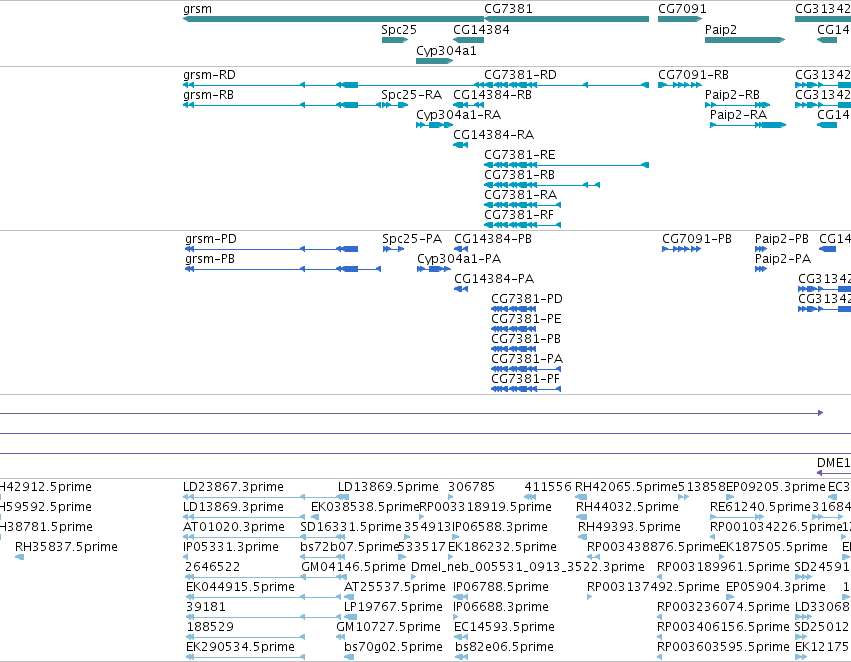Select the CG7381-PE protein label
Viewport: 851px width, 662px height.
click(x=526, y=319)
